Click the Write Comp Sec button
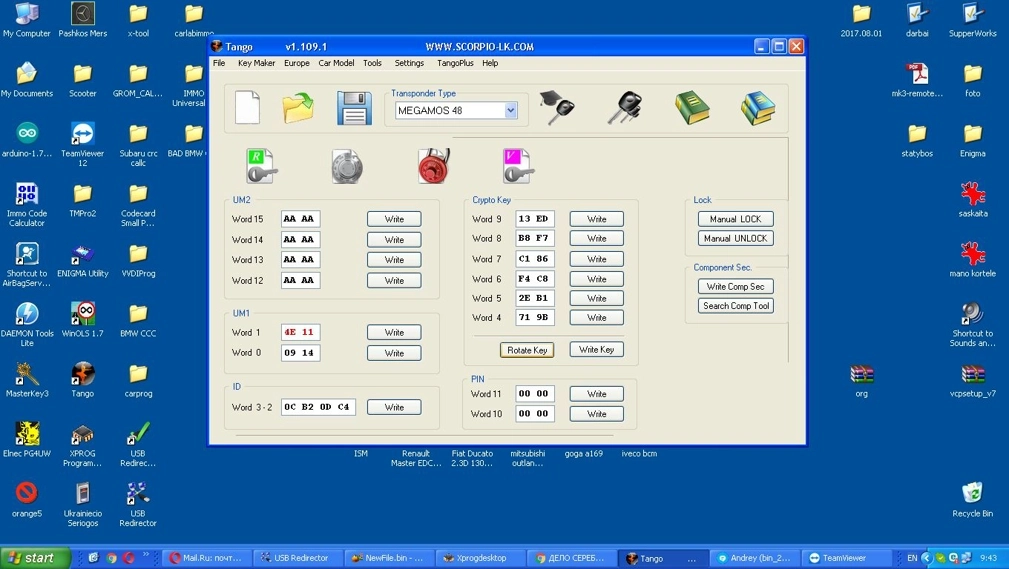This screenshot has height=569, width=1009. (x=736, y=286)
